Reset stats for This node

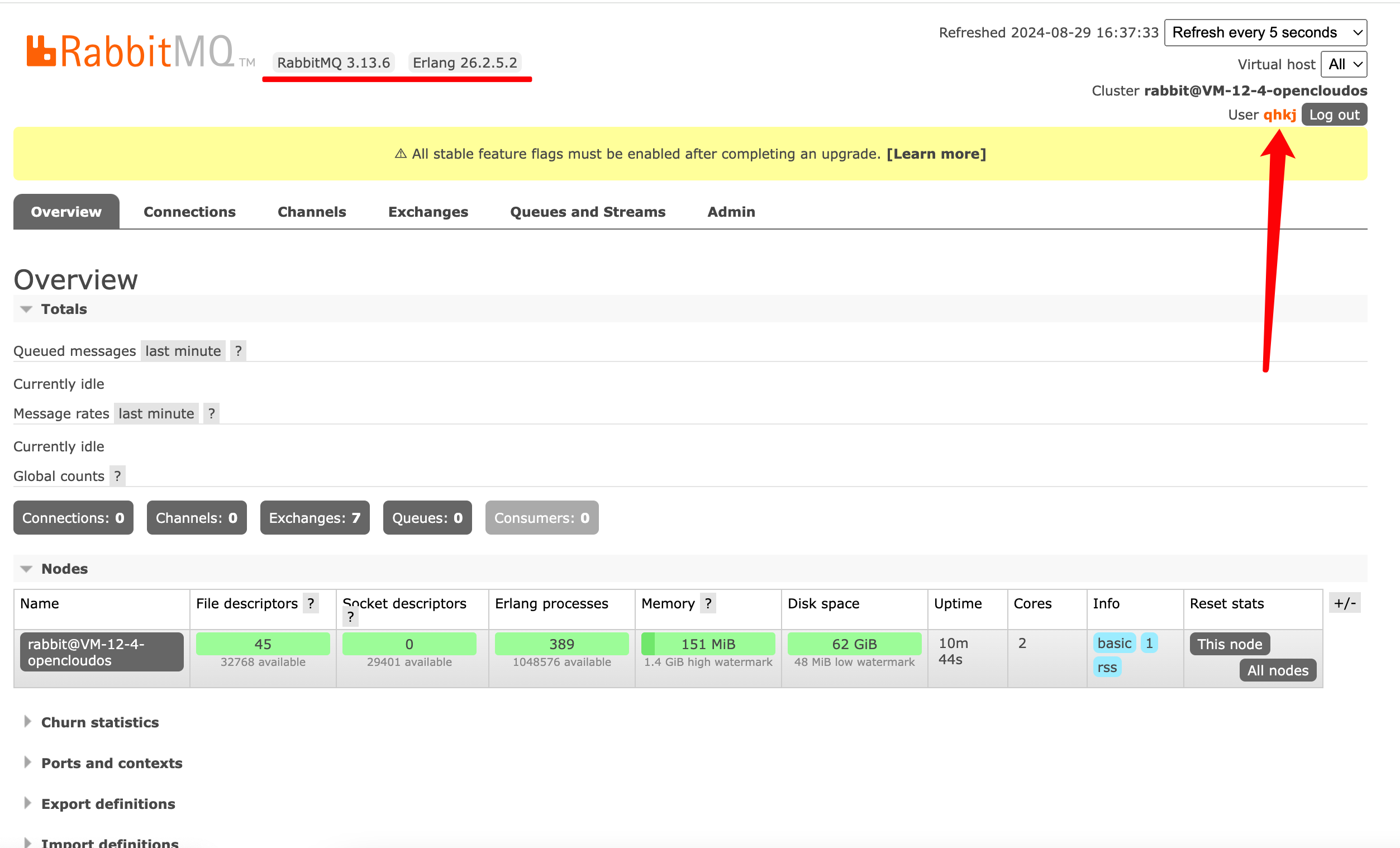(x=1230, y=644)
